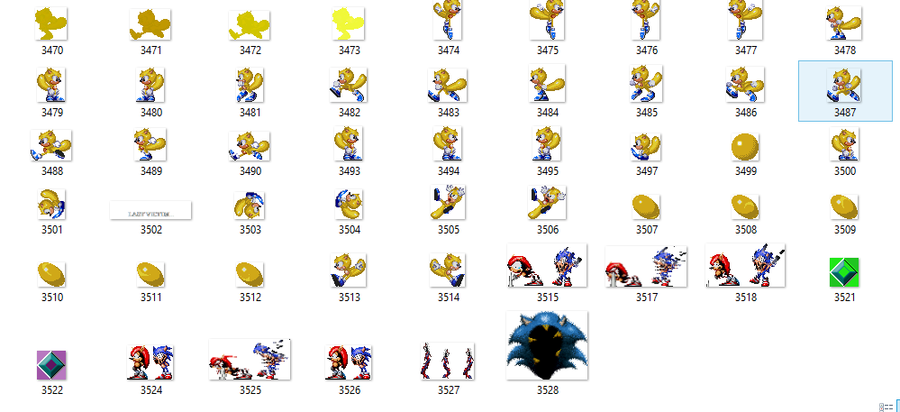Select large blue spiky creature 3528

coord(547,345)
